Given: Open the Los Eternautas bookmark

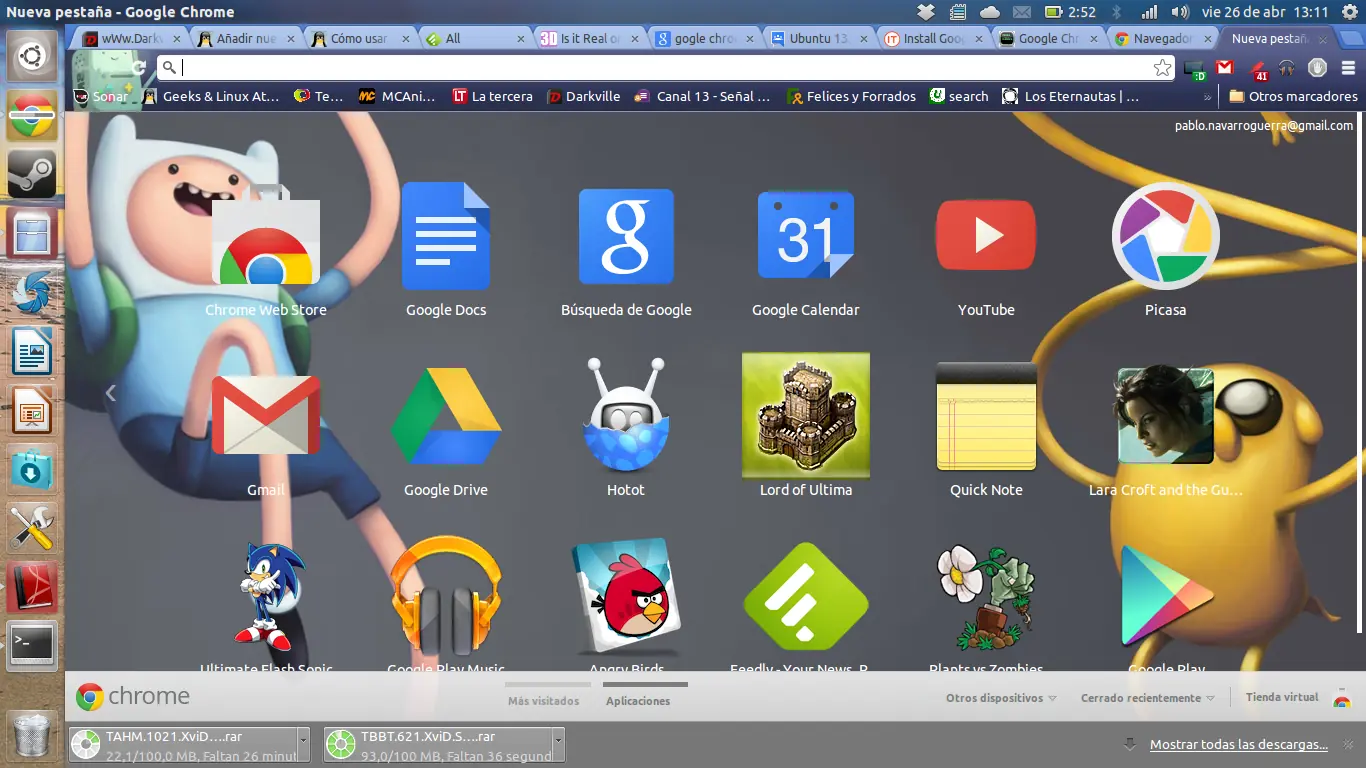Looking at the screenshot, I should [1070, 97].
